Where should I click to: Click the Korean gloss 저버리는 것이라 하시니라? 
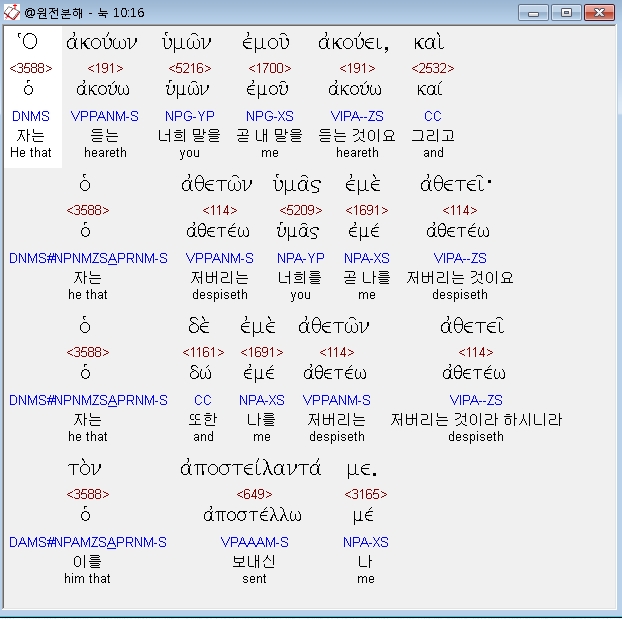coord(476,420)
